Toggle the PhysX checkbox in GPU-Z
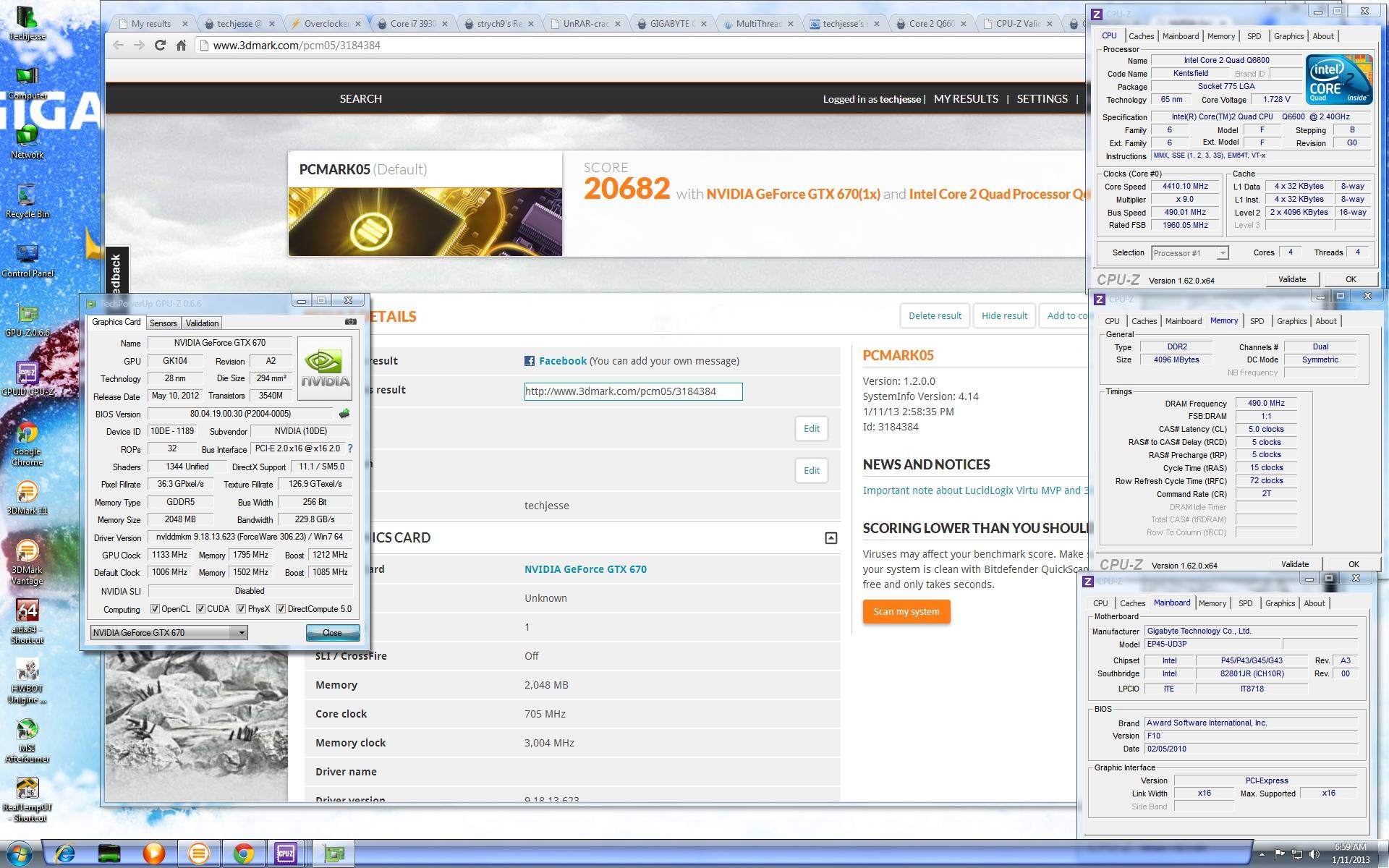The width and height of the screenshot is (1389, 868). (x=242, y=609)
